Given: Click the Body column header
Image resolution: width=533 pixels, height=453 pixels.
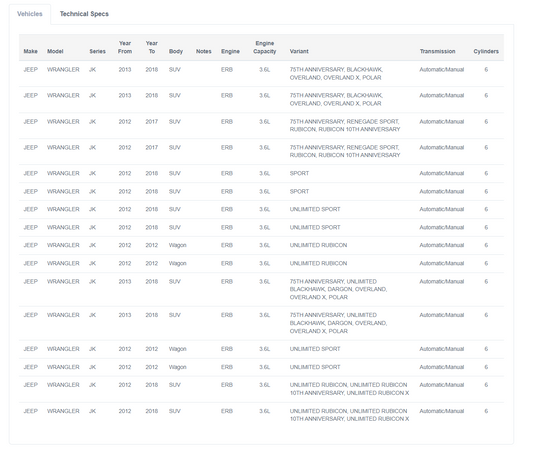Looking at the screenshot, I should [176, 51].
